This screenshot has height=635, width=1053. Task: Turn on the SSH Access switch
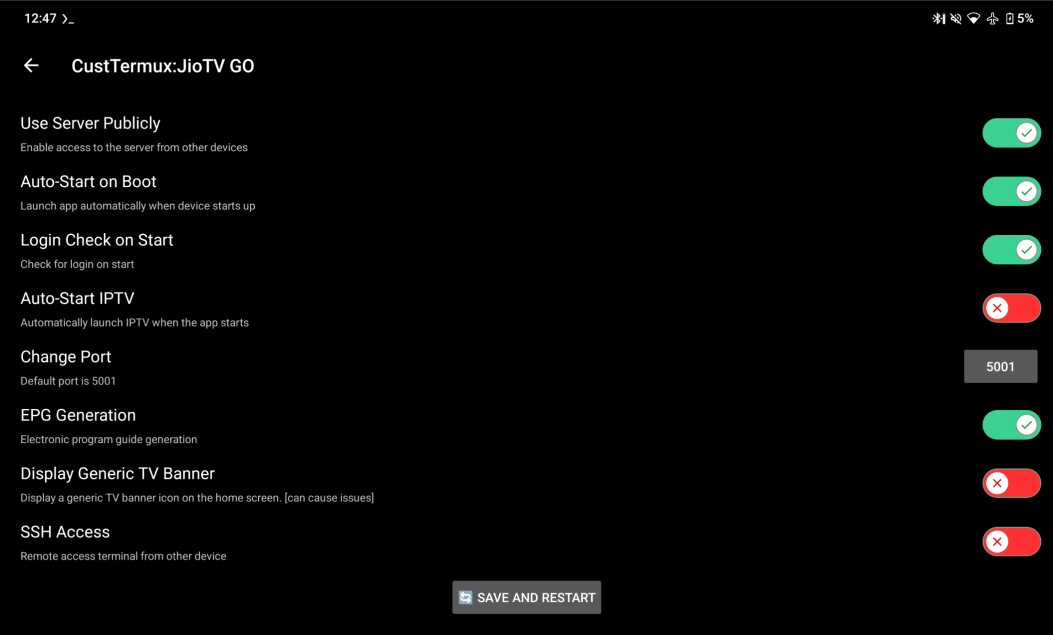click(1011, 542)
